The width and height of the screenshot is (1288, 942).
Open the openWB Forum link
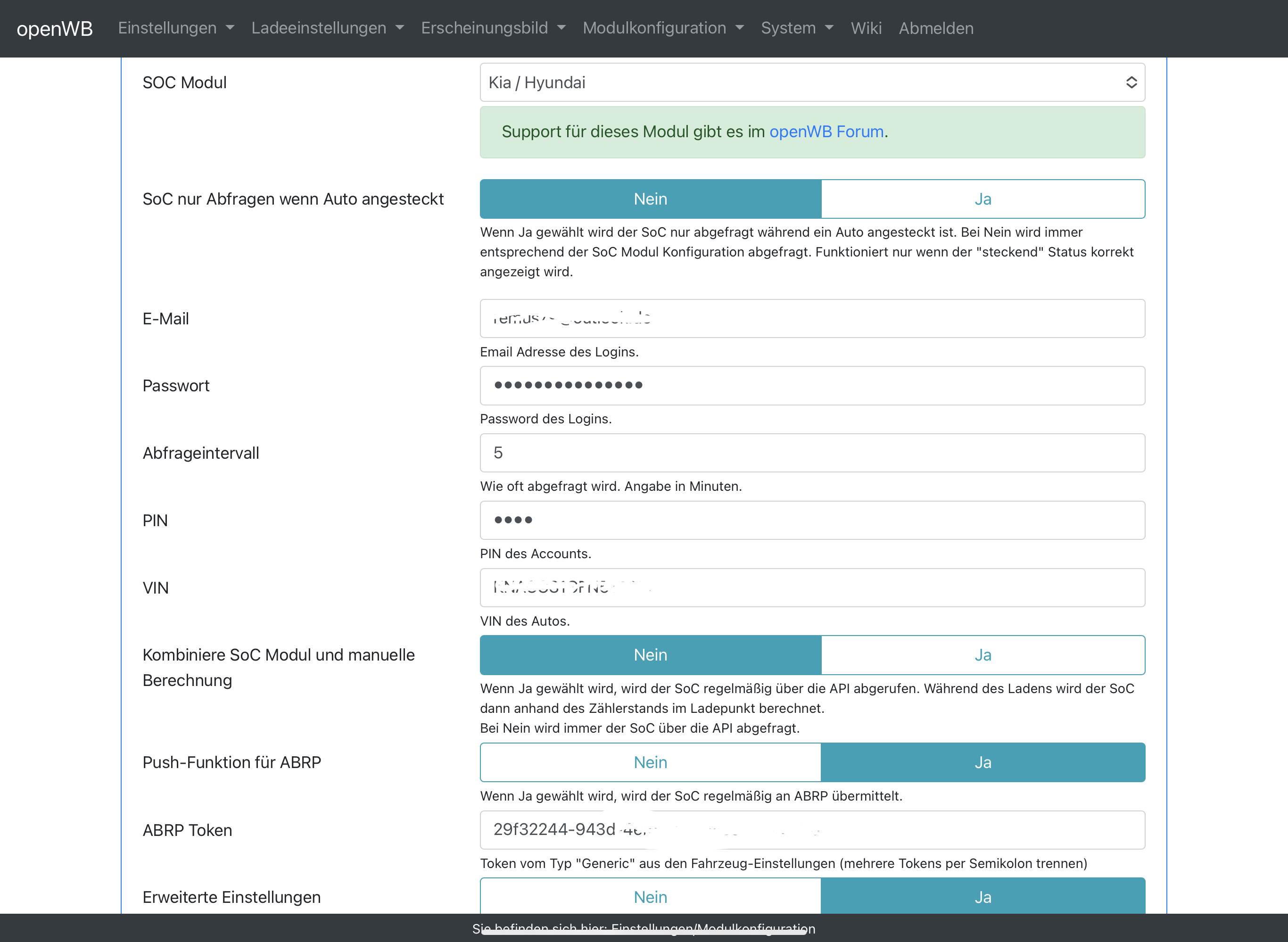tap(826, 132)
